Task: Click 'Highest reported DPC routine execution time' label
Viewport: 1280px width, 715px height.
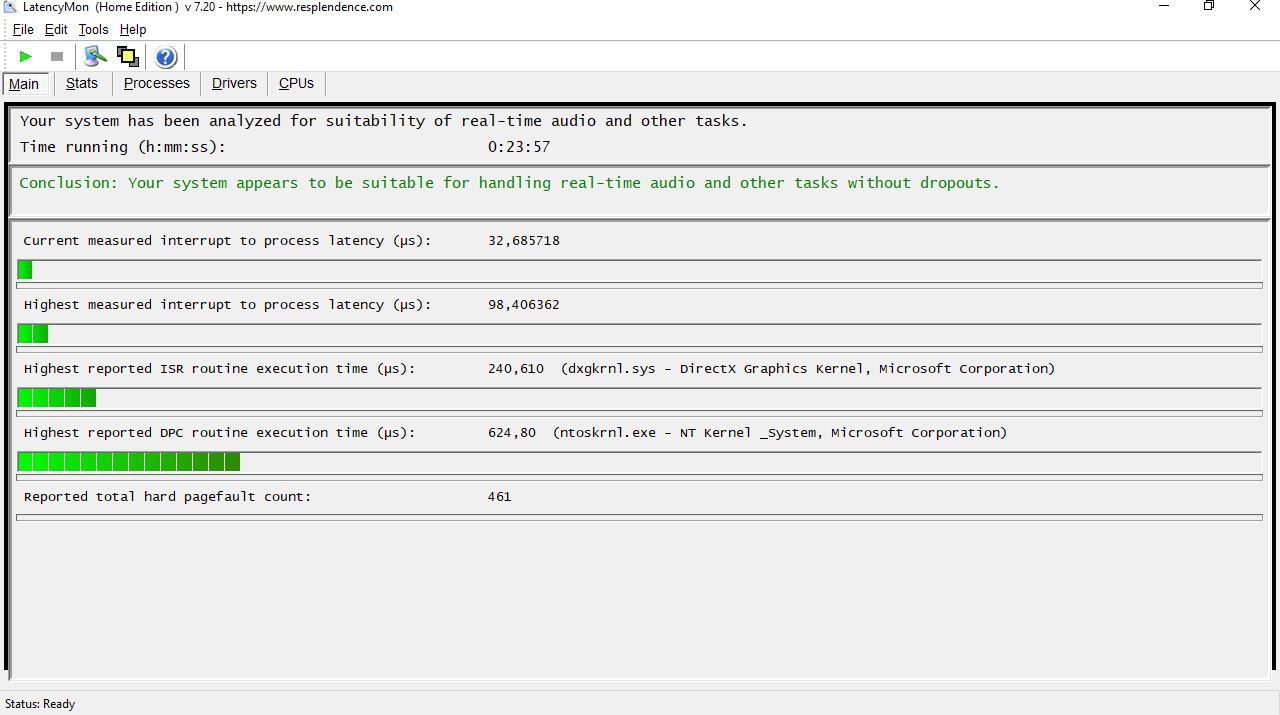Action: click(x=220, y=433)
